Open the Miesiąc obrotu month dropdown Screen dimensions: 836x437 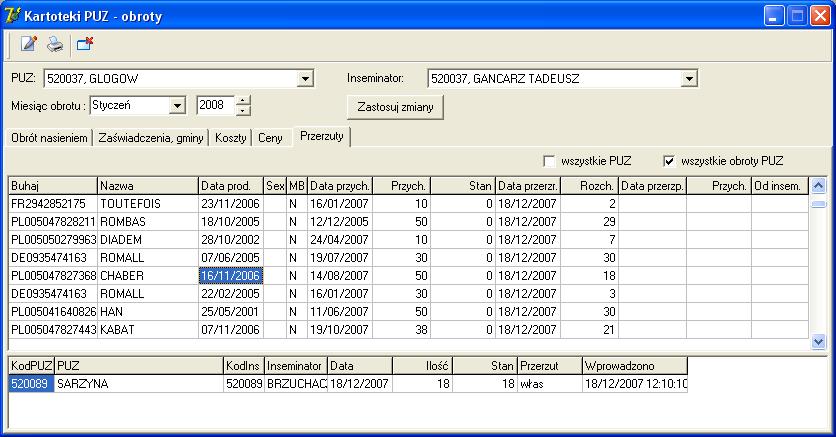coord(177,106)
